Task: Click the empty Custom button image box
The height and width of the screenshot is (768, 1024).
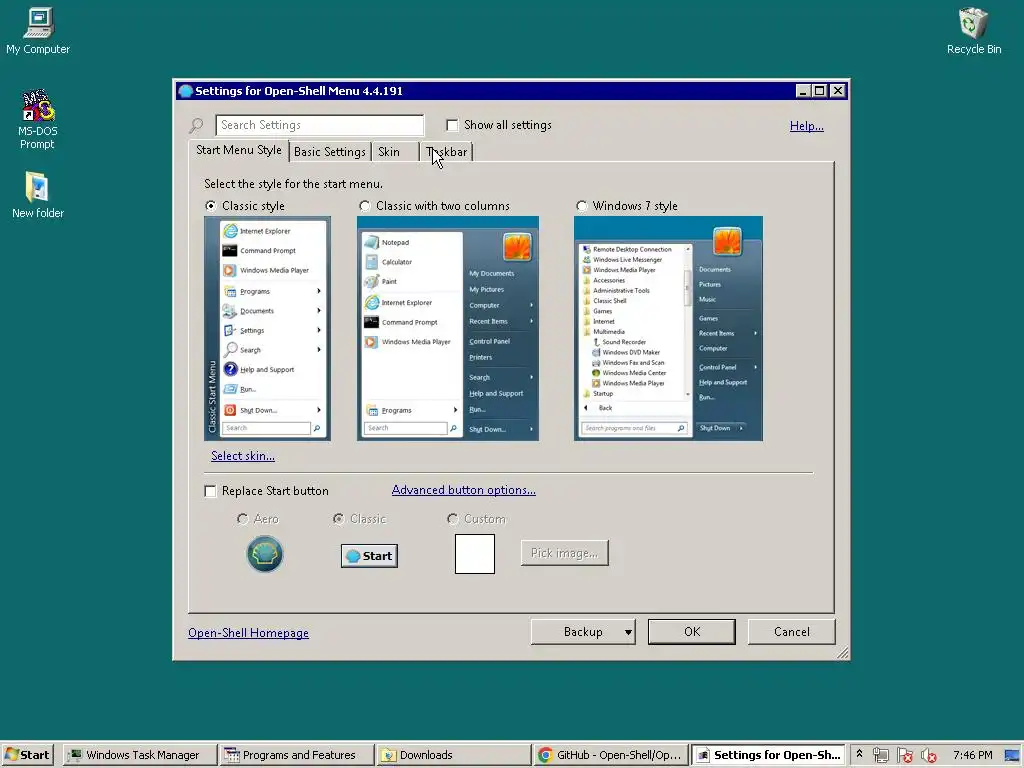Action: coord(475,554)
